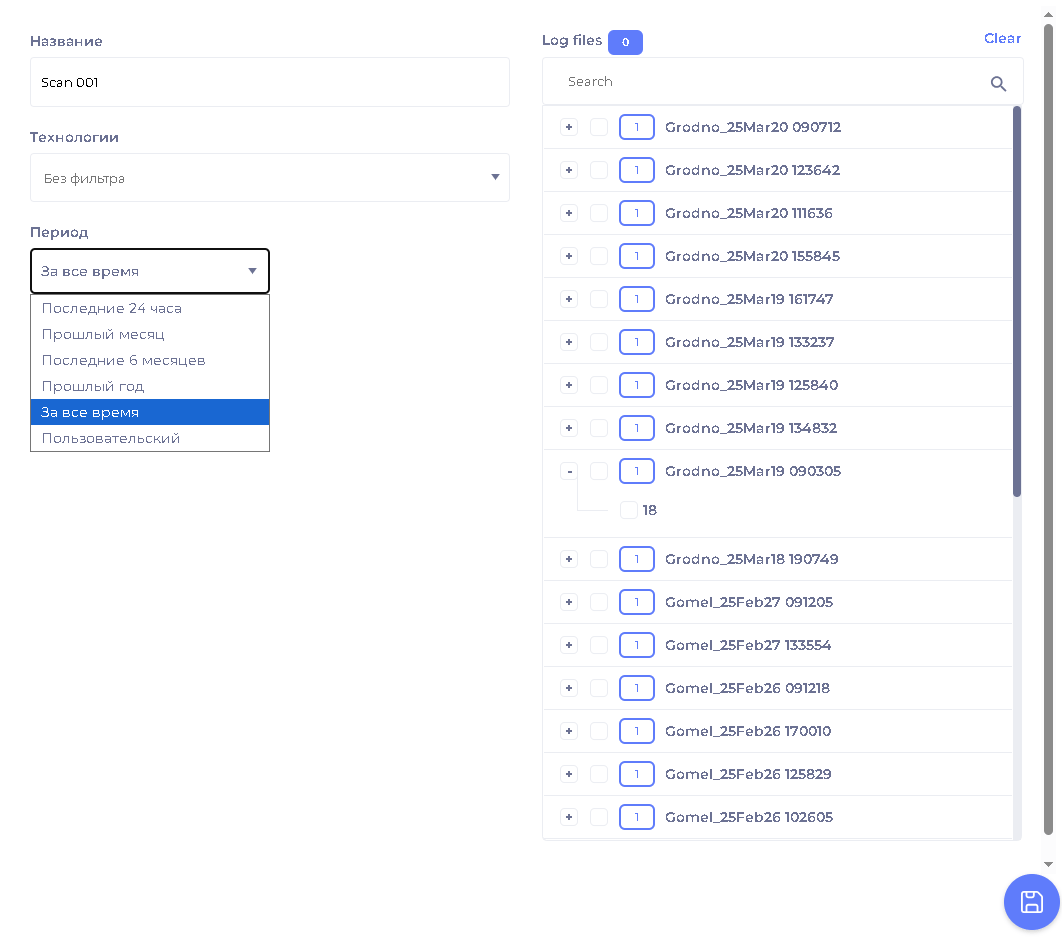Click count box of Grodno_25Mar18 190749
This screenshot has width=1062, height=937.
click(x=636, y=559)
